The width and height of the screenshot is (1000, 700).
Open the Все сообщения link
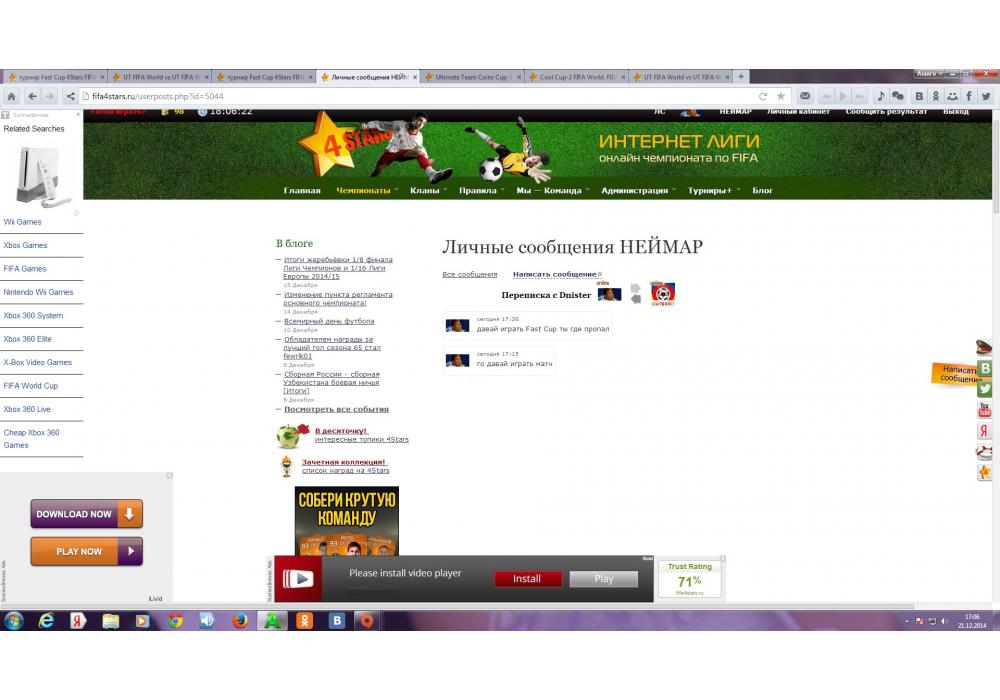469,275
